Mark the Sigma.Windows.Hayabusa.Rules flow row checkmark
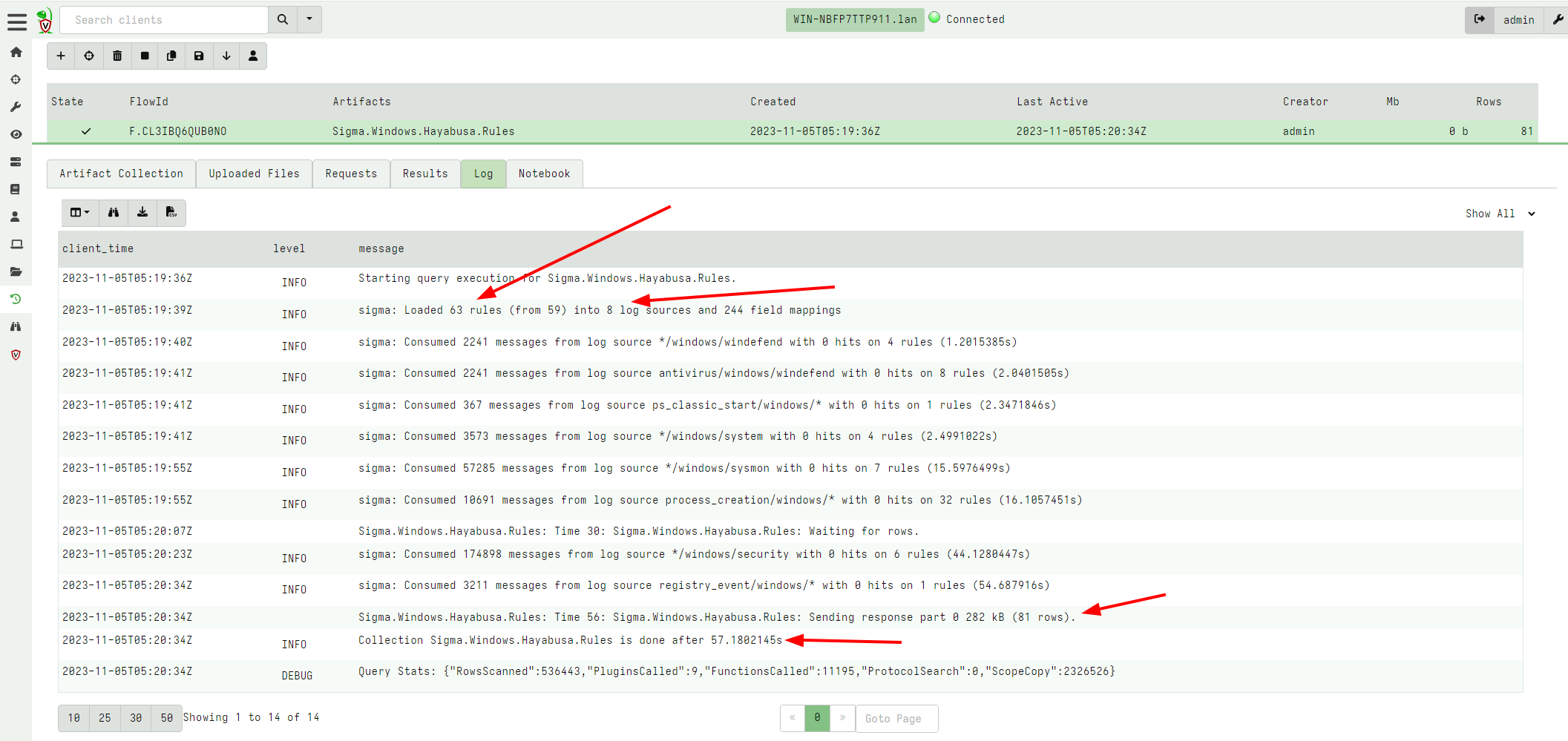 pyautogui.click(x=85, y=131)
